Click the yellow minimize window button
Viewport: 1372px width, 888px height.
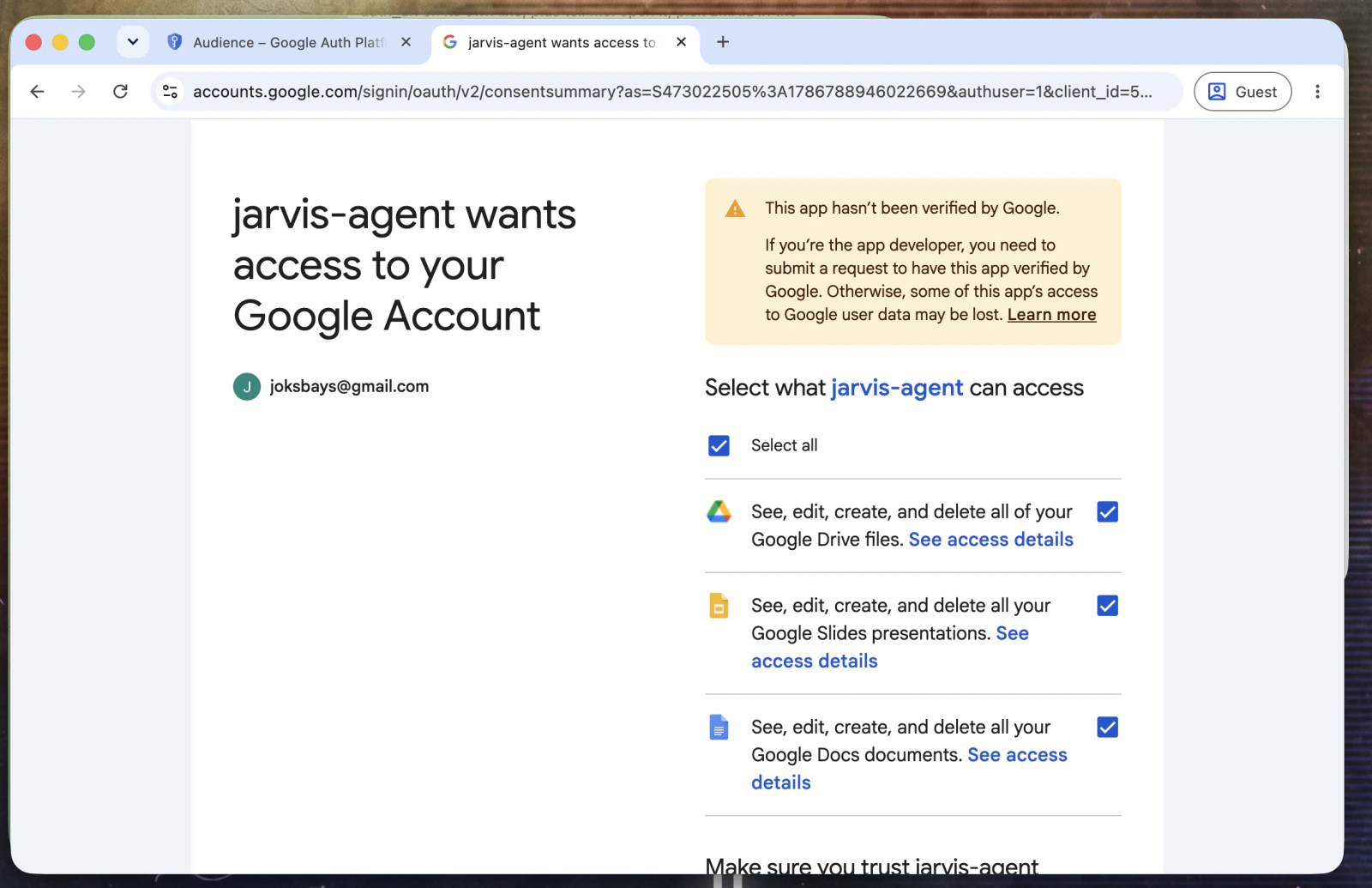(60, 42)
